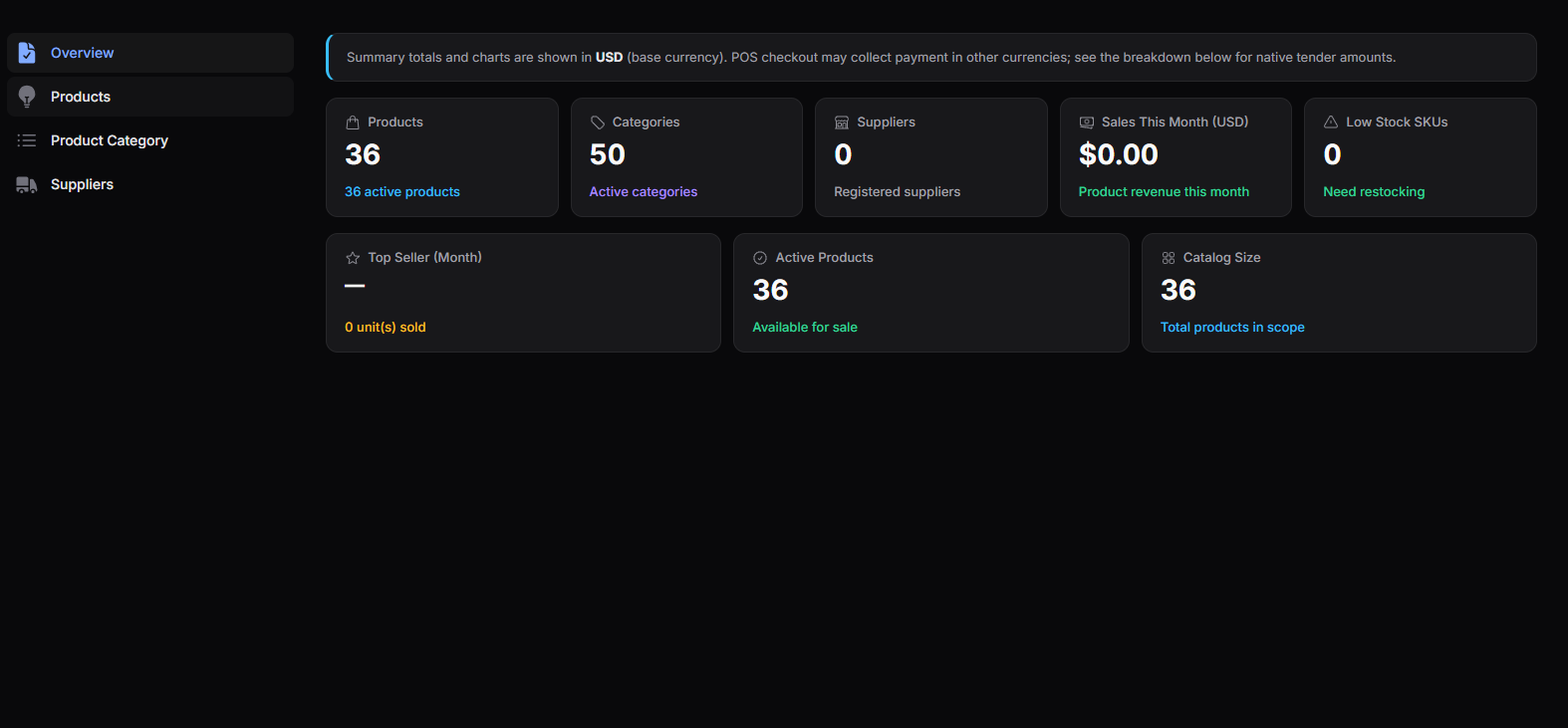Click the tag icon on Categories card
The width and height of the screenshot is (1568, 728).
tap(598, 122)
